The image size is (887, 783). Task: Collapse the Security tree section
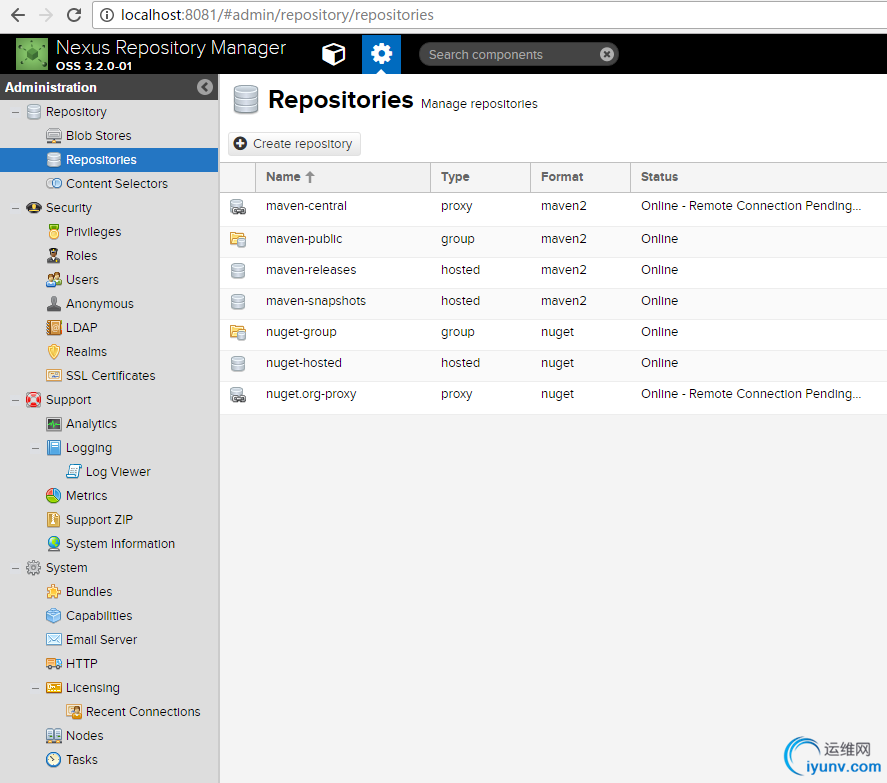pos(15,208)
